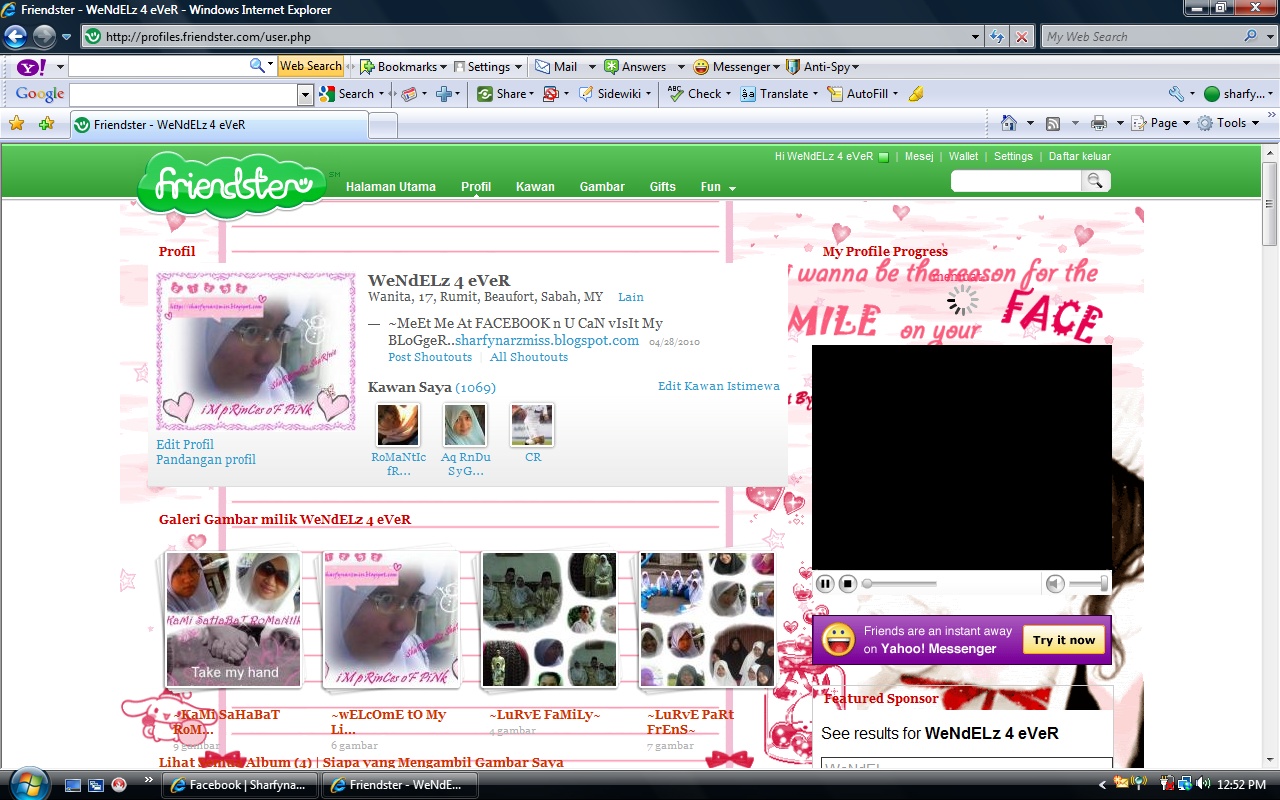Screen dimensions: 1280x800
Task: Click the Show Desktop quick launch icon
Action: pyautogui.click(x=74, y=785)
